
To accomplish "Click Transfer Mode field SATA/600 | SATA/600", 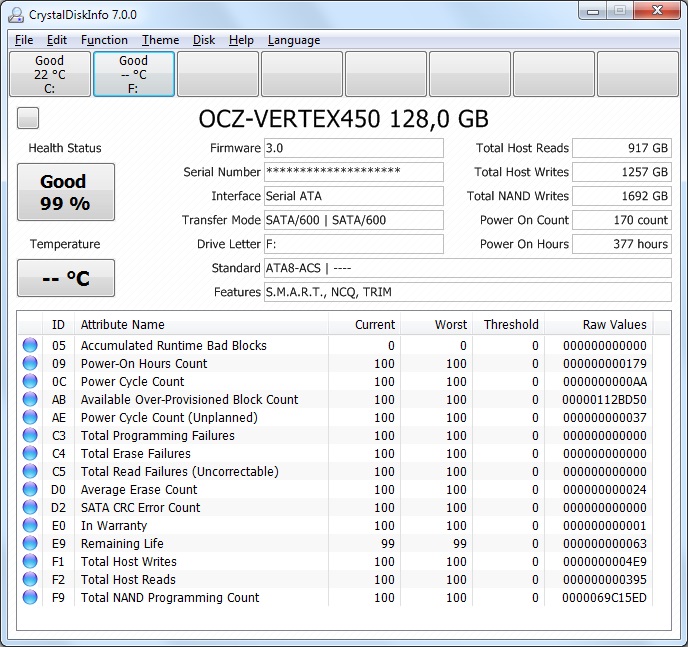I will 354,220.
